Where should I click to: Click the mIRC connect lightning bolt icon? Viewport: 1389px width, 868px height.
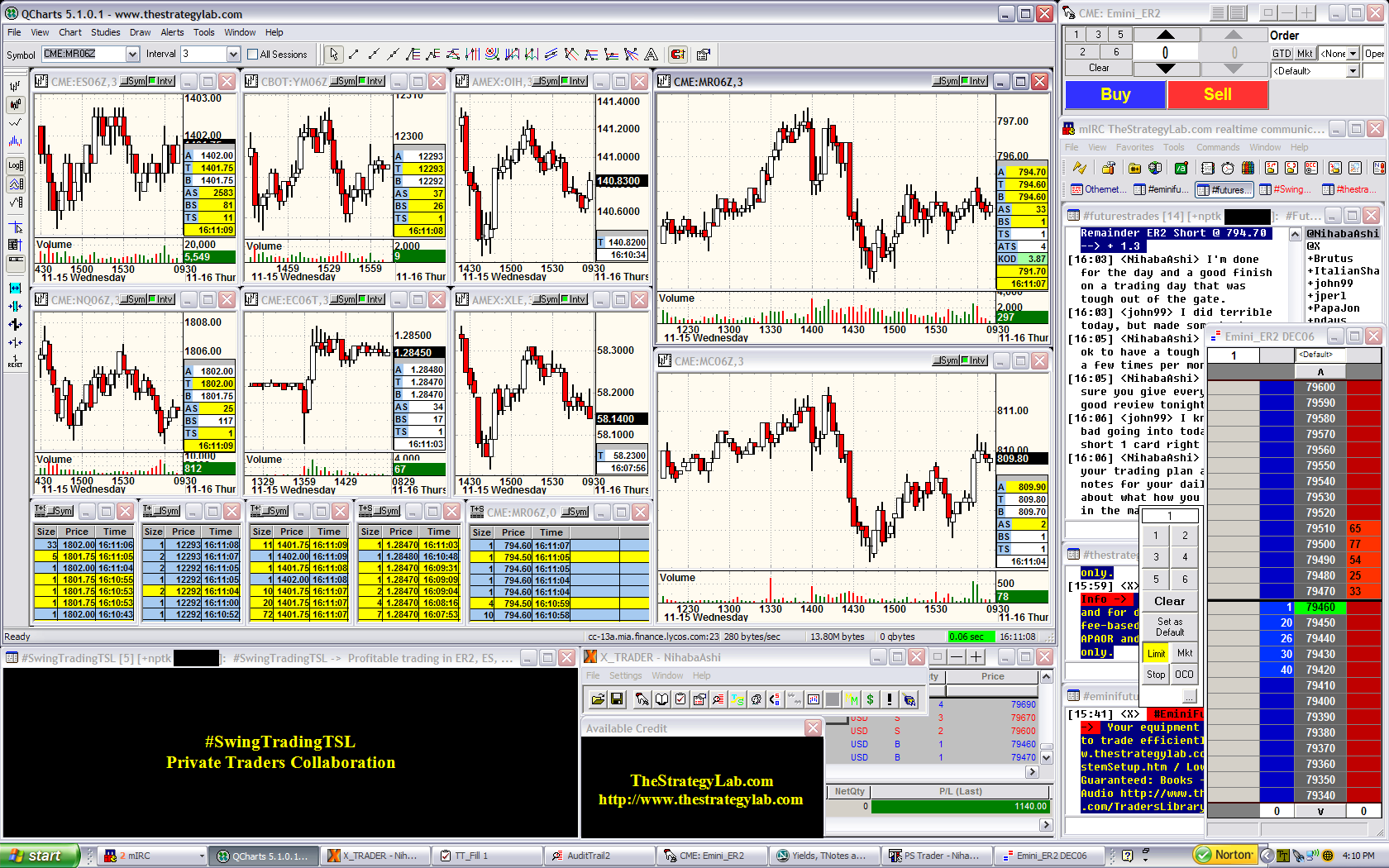1079,168
